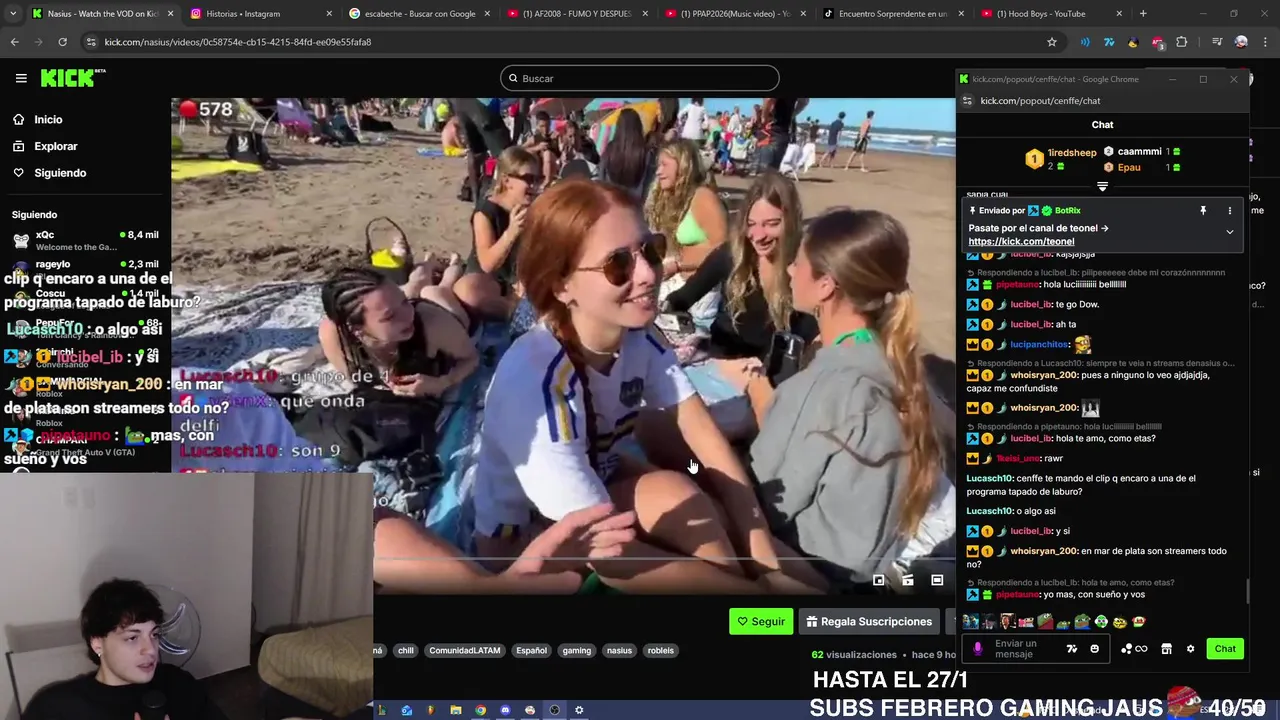Select the chill tag
Image resolution: width=1280 pixels, height=720 pixels.
(405, 650)
